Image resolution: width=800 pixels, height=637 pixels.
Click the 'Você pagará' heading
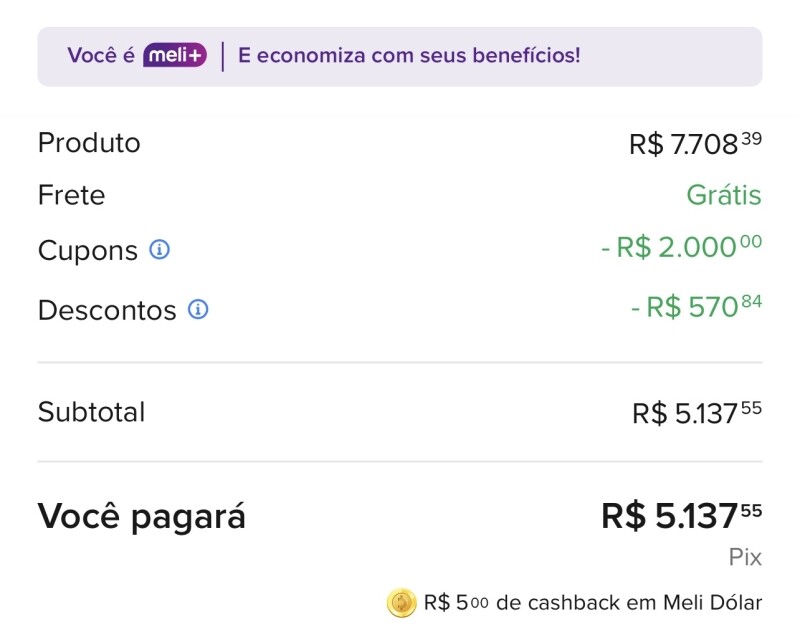pos(142,517)
